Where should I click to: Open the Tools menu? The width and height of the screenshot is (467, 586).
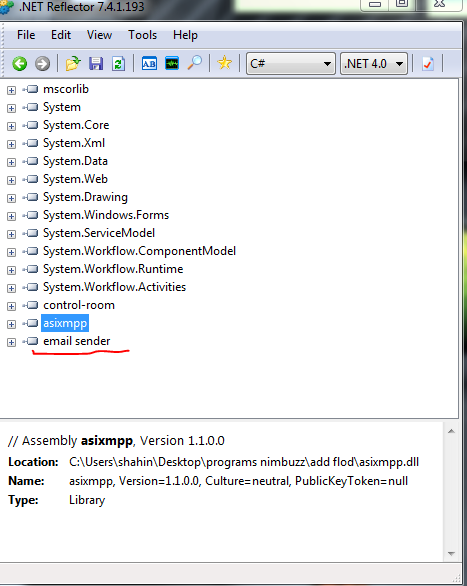[142, 35]
